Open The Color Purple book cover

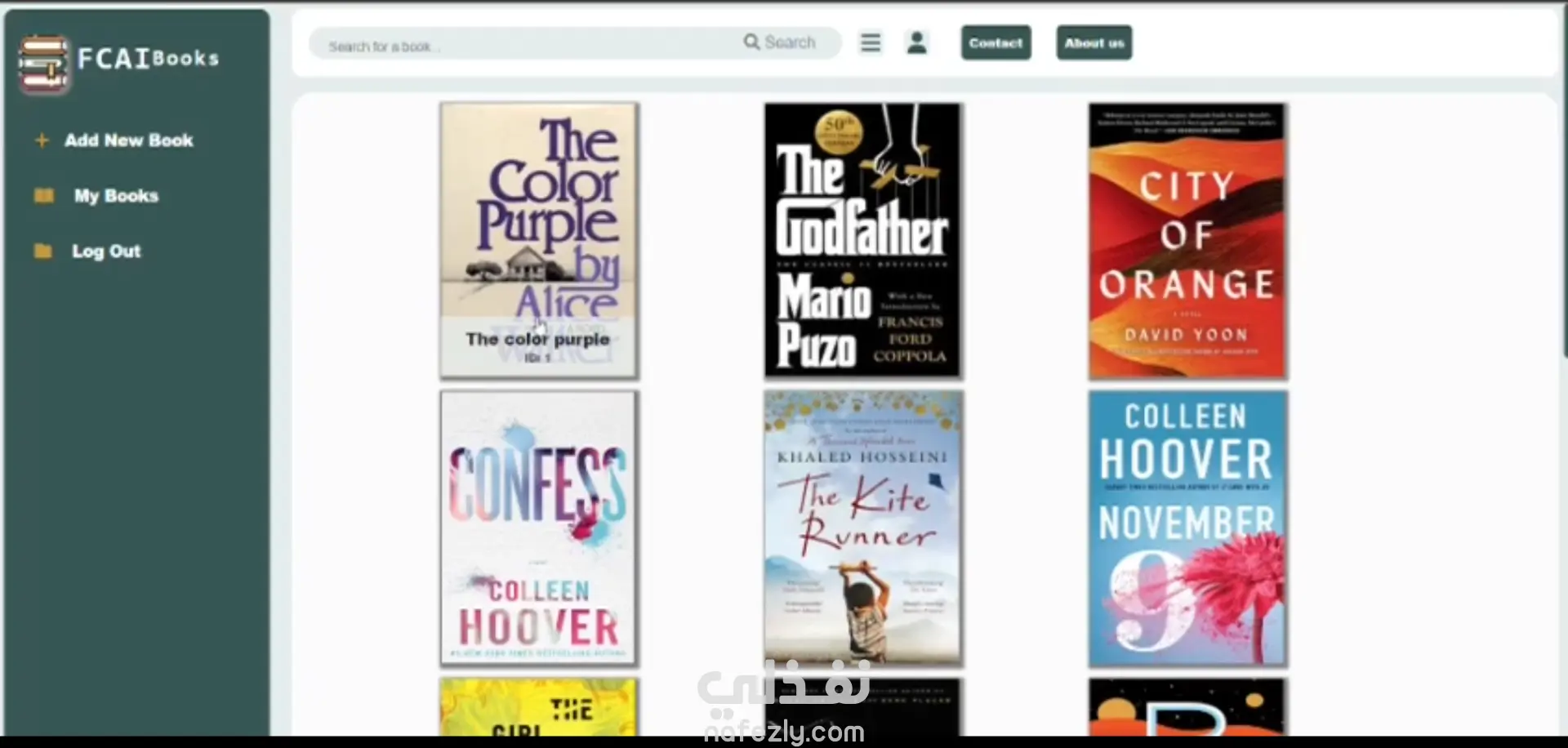539,241
